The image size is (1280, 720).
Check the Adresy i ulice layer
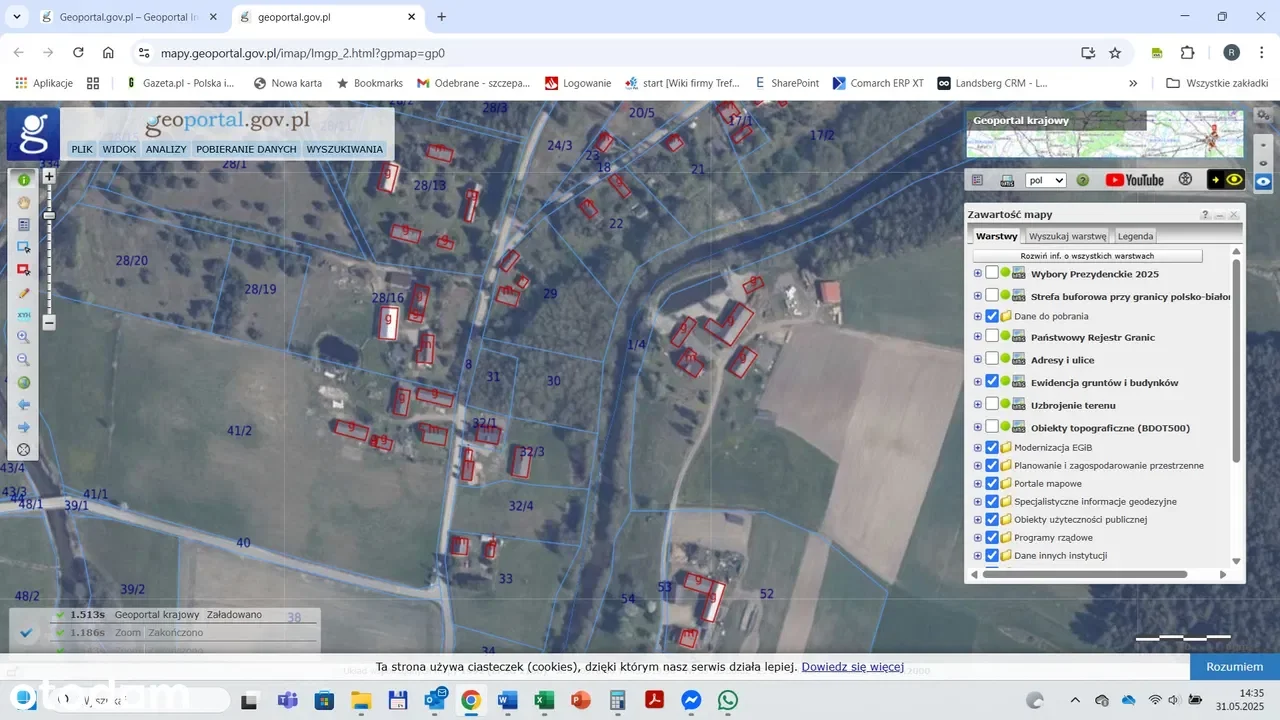tap(992, 359)
